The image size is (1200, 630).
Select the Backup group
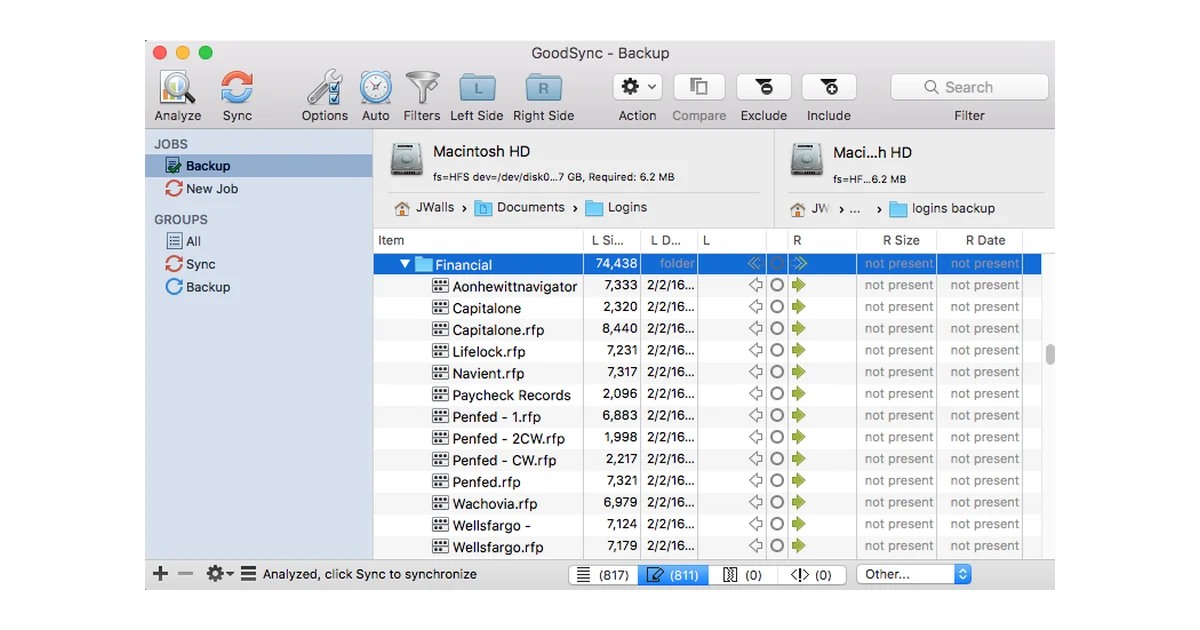click(x=197, y=287)
